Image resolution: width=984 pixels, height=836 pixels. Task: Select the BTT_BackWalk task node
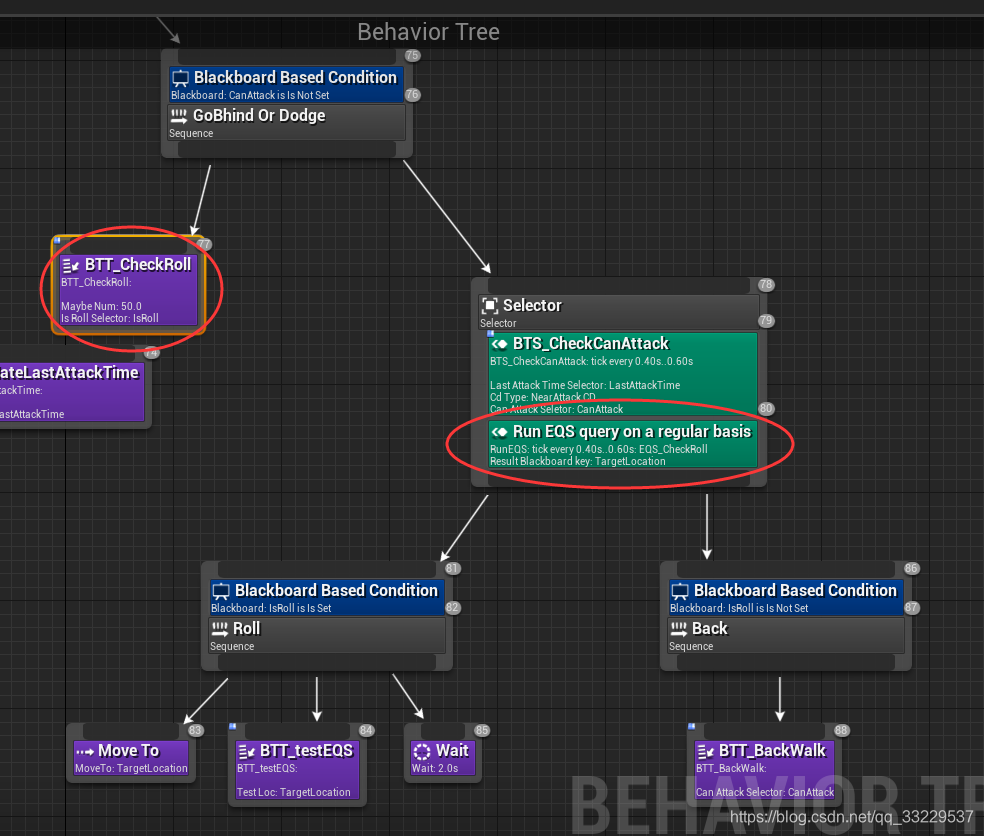pos(764,769)
